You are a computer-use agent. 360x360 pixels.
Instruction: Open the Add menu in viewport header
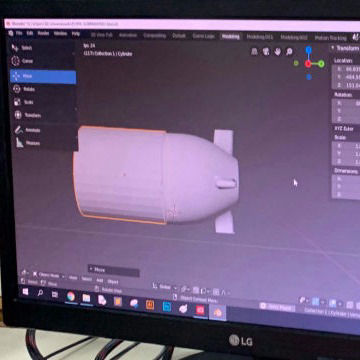[100, 281]
